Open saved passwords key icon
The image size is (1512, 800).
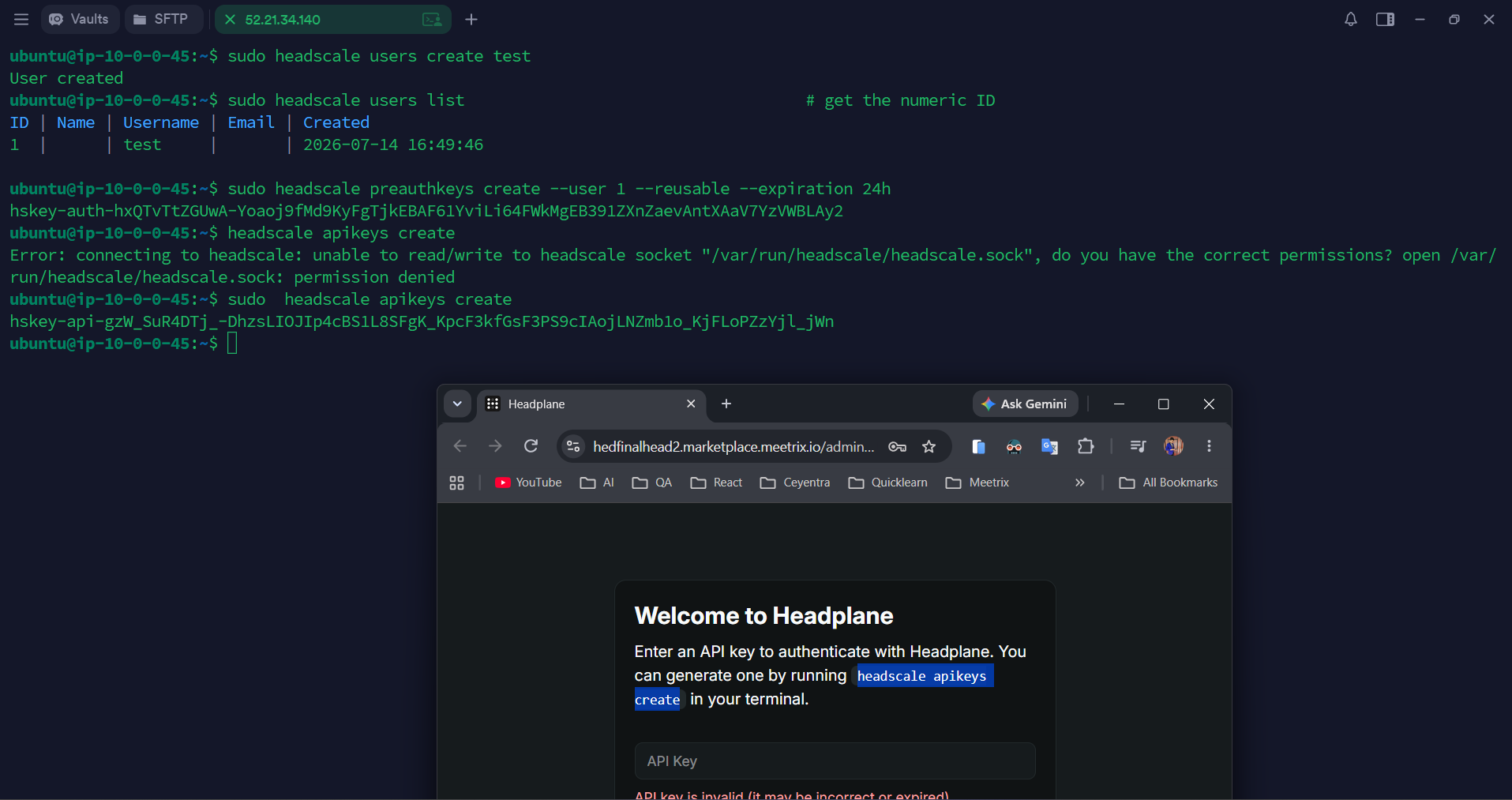pos(897,446)
